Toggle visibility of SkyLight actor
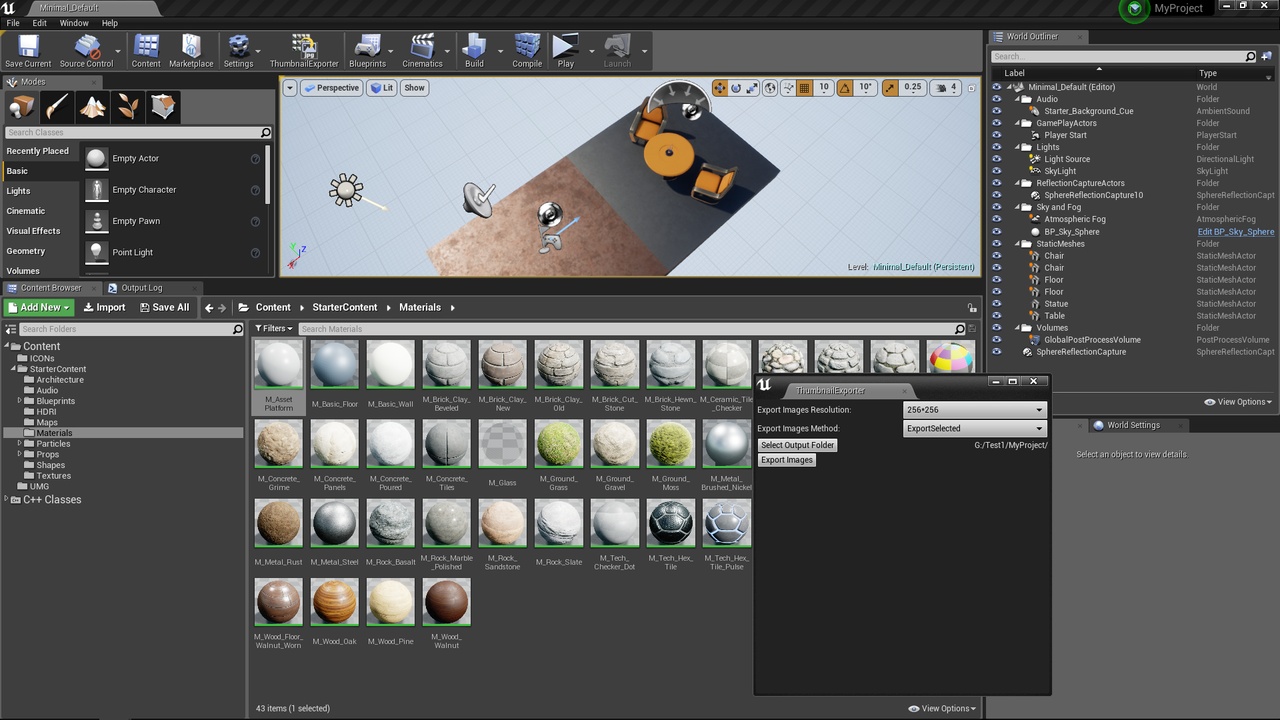Screen dimensions: 1280x720 click(x=996, y=171)
